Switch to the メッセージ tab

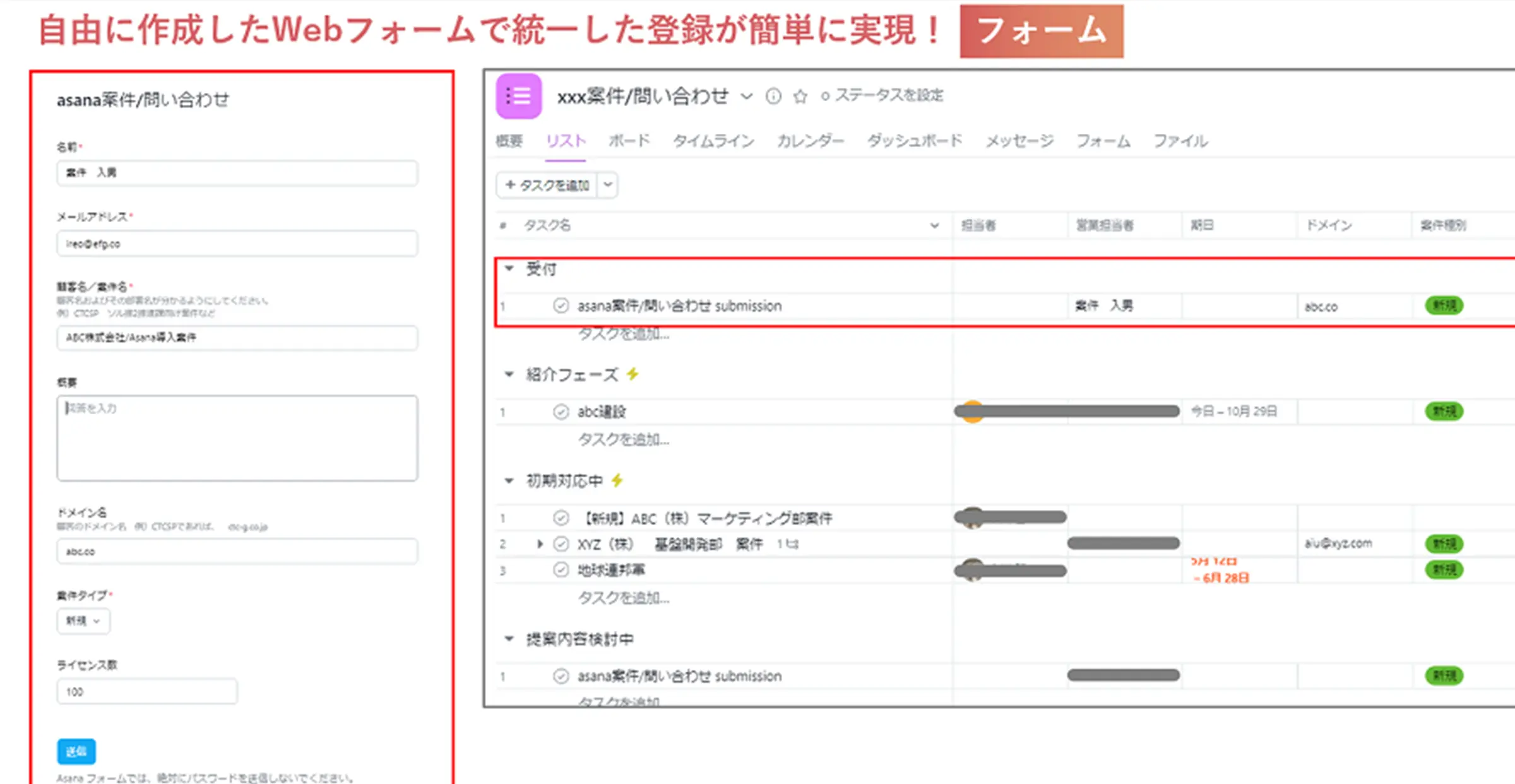point(1019,141)
